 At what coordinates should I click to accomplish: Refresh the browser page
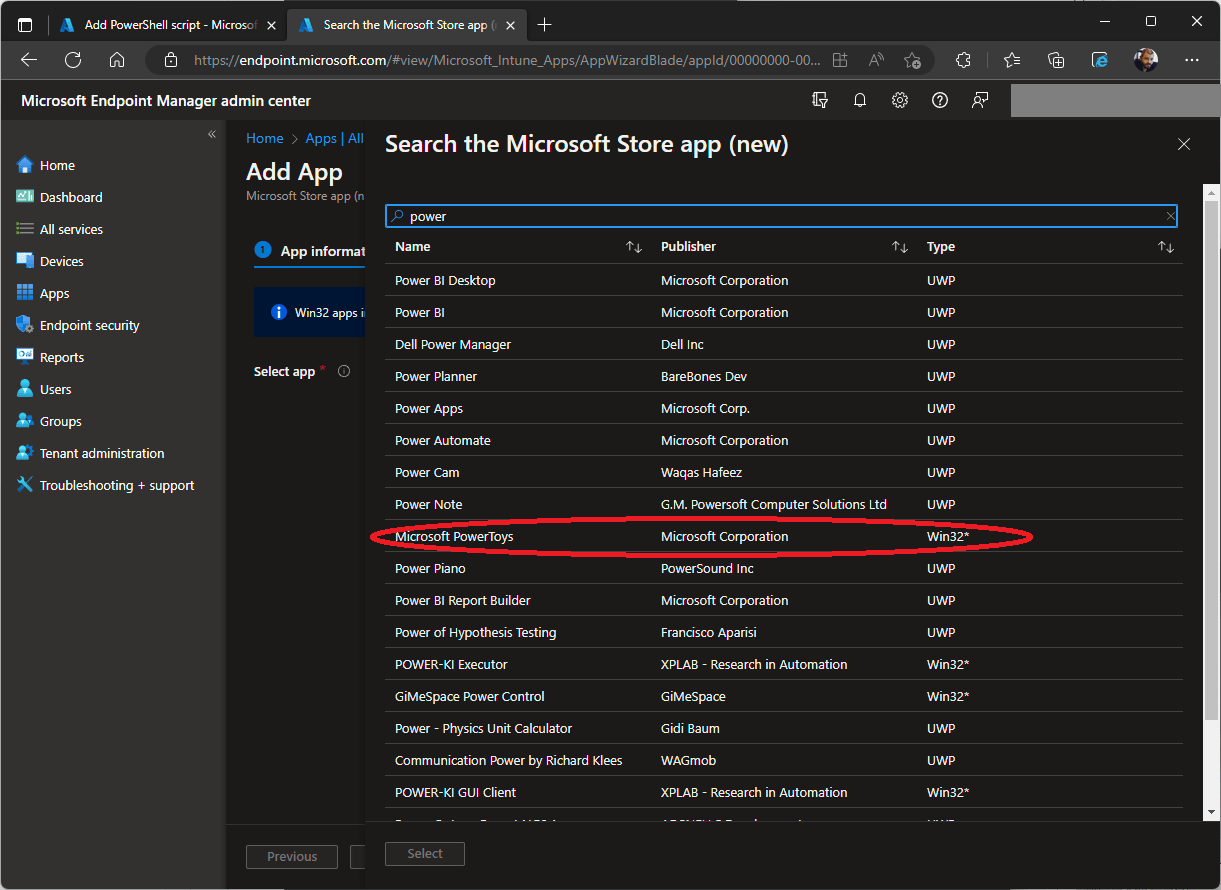click(73, 60)
